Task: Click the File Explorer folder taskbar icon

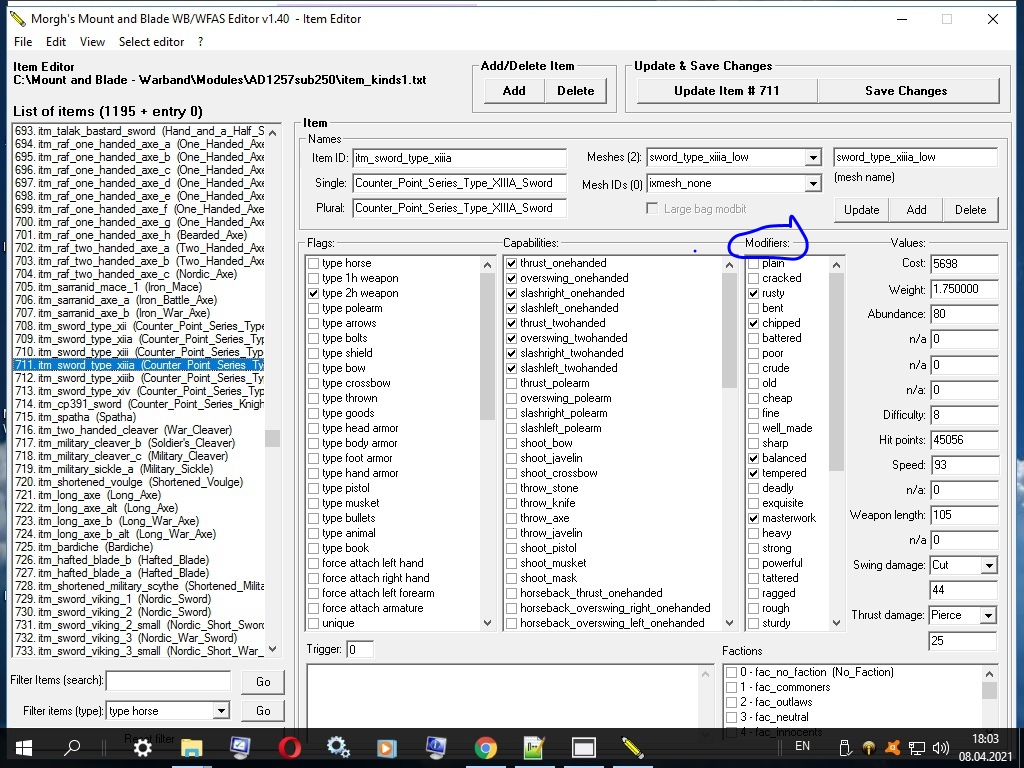Action: (191, 747)
